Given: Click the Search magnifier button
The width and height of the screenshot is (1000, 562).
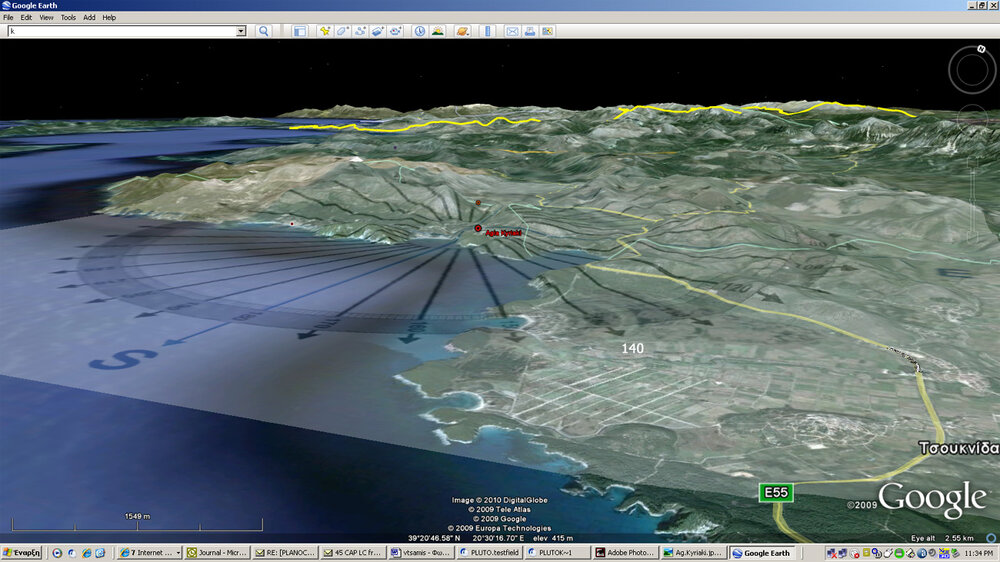Looking at the screenshot, I should (263, 31).
